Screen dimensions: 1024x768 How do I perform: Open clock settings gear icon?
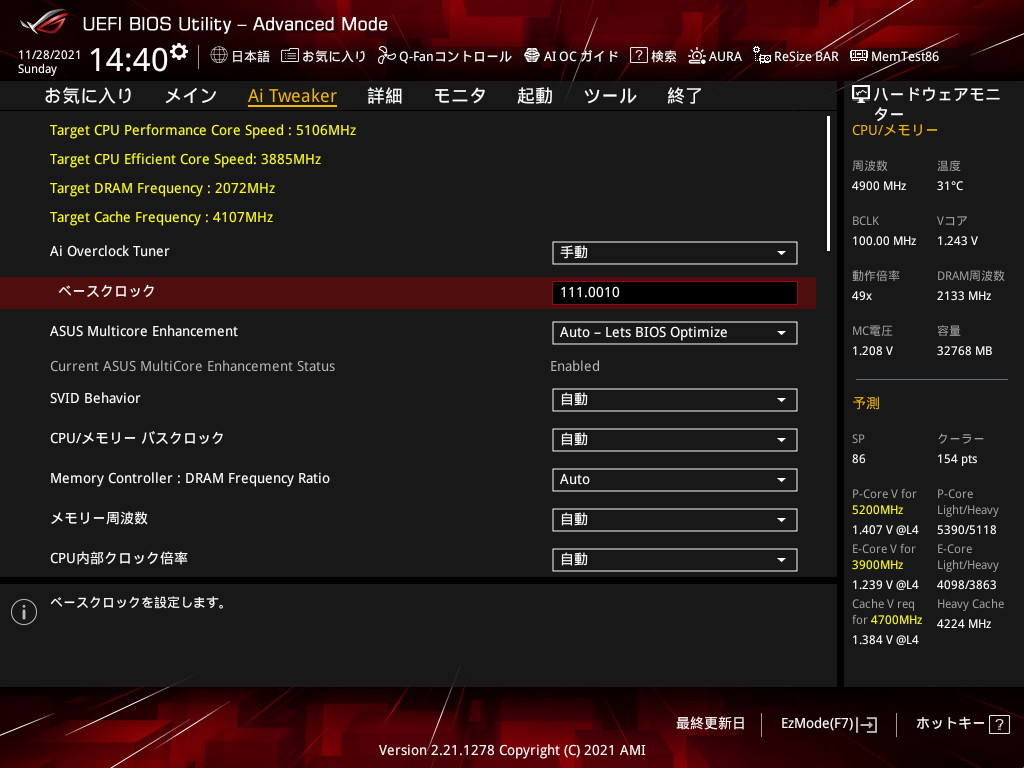179,51
